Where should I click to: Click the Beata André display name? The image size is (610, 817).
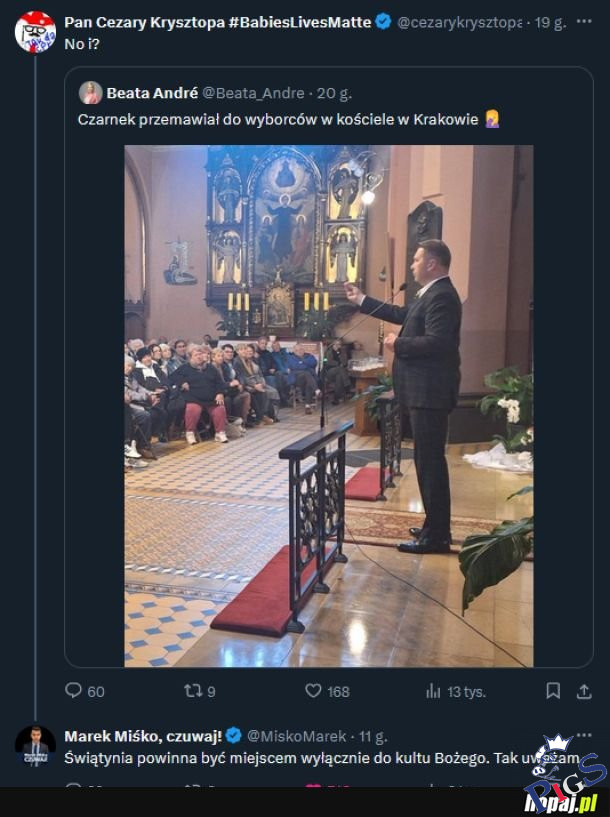pyautogui.click(x=152, y=93)
